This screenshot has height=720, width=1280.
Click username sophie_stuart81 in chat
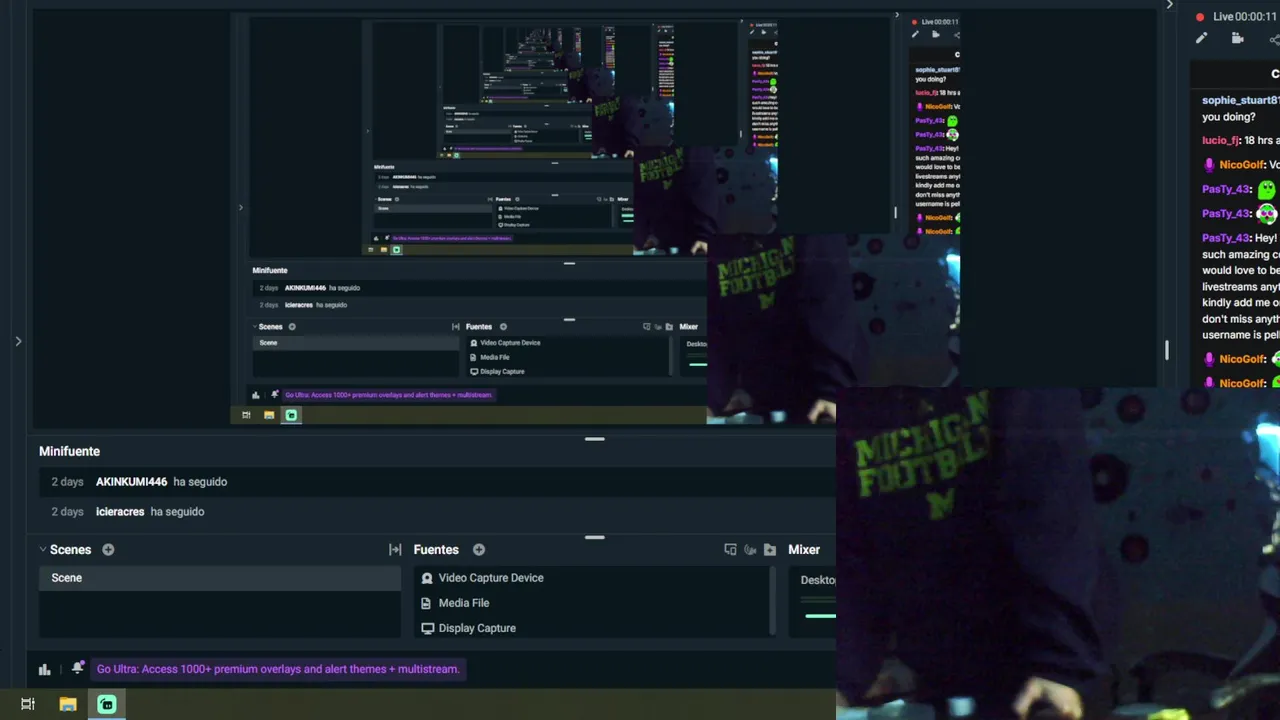1240,100
